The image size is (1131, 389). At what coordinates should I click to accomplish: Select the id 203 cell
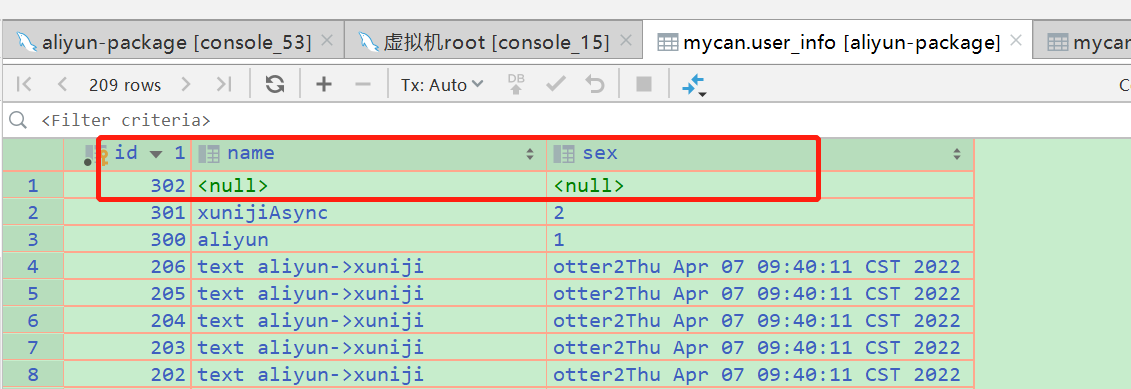point(127,348)
